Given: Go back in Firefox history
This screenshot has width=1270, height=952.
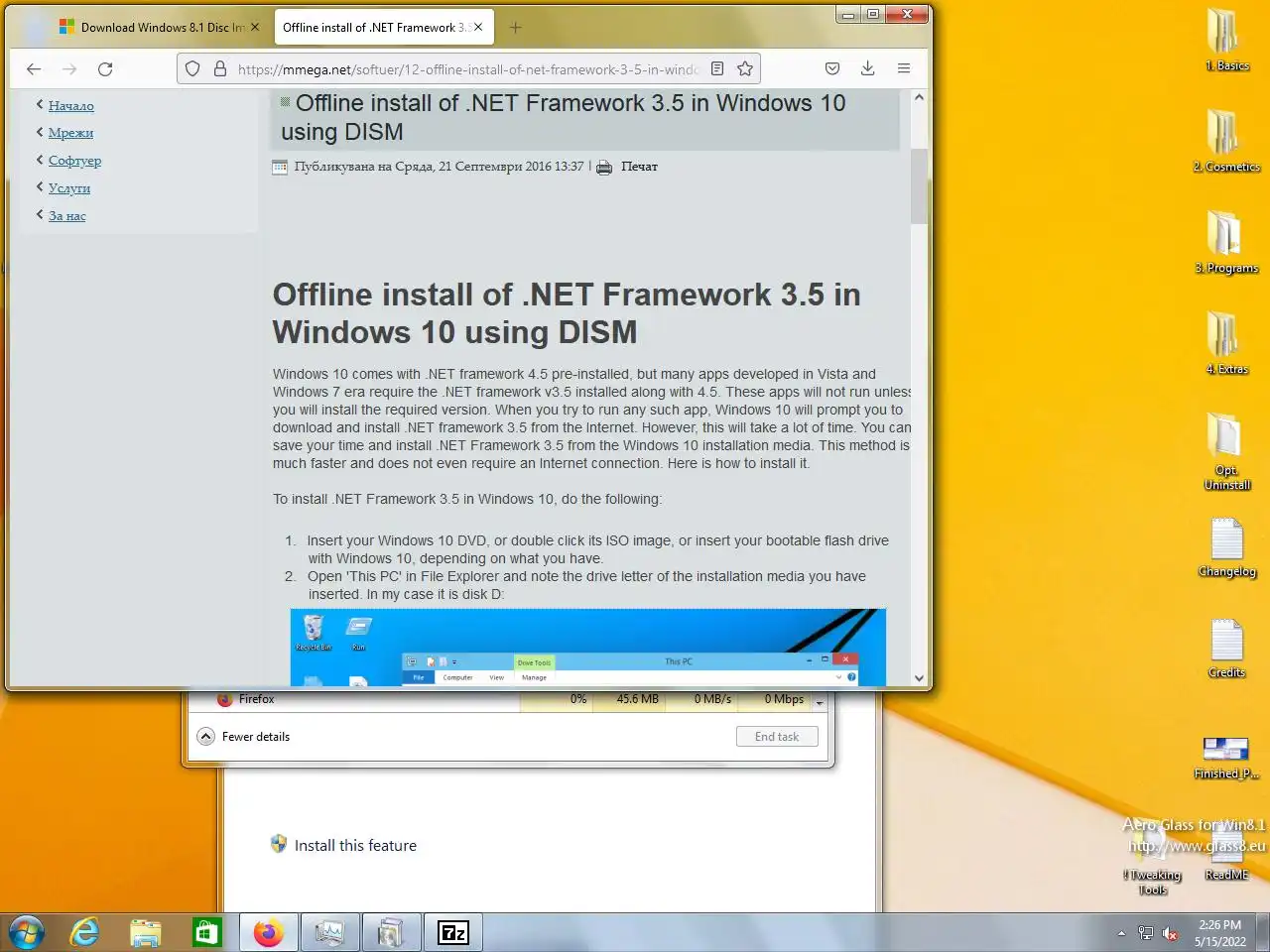Looking at the screenshot, I should [x=34, y=68].
